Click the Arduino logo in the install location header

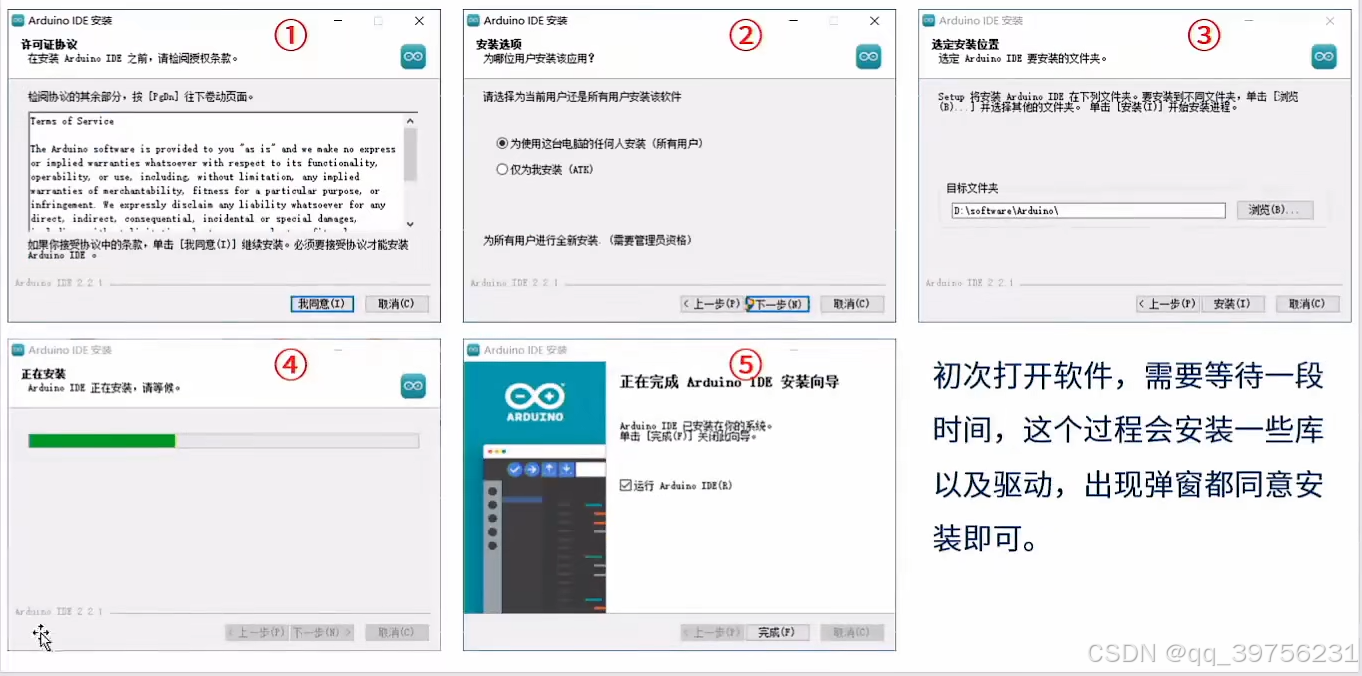tap(1324, 57)
